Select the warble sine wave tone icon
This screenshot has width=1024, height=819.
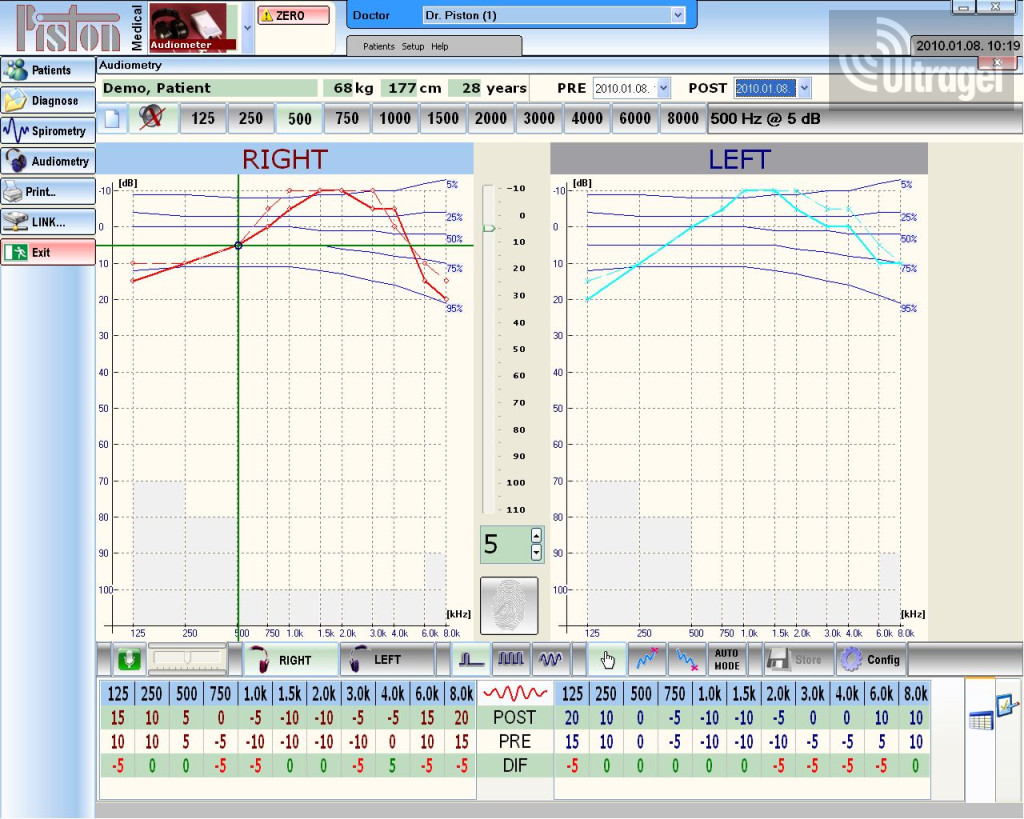pyautogui.click(x=549, y=660)
